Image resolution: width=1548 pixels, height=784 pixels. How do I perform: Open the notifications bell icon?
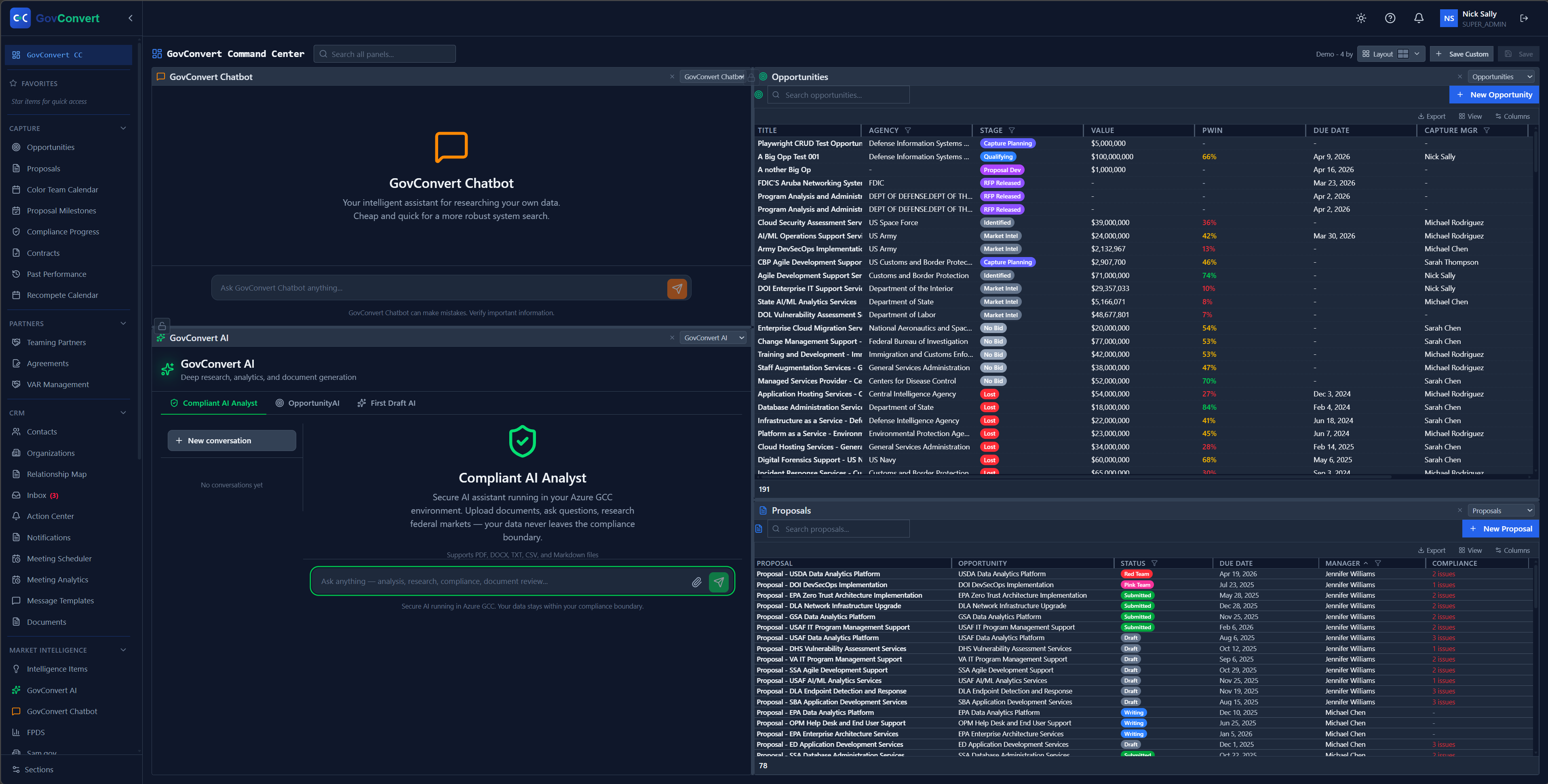tap(1419, 18)
